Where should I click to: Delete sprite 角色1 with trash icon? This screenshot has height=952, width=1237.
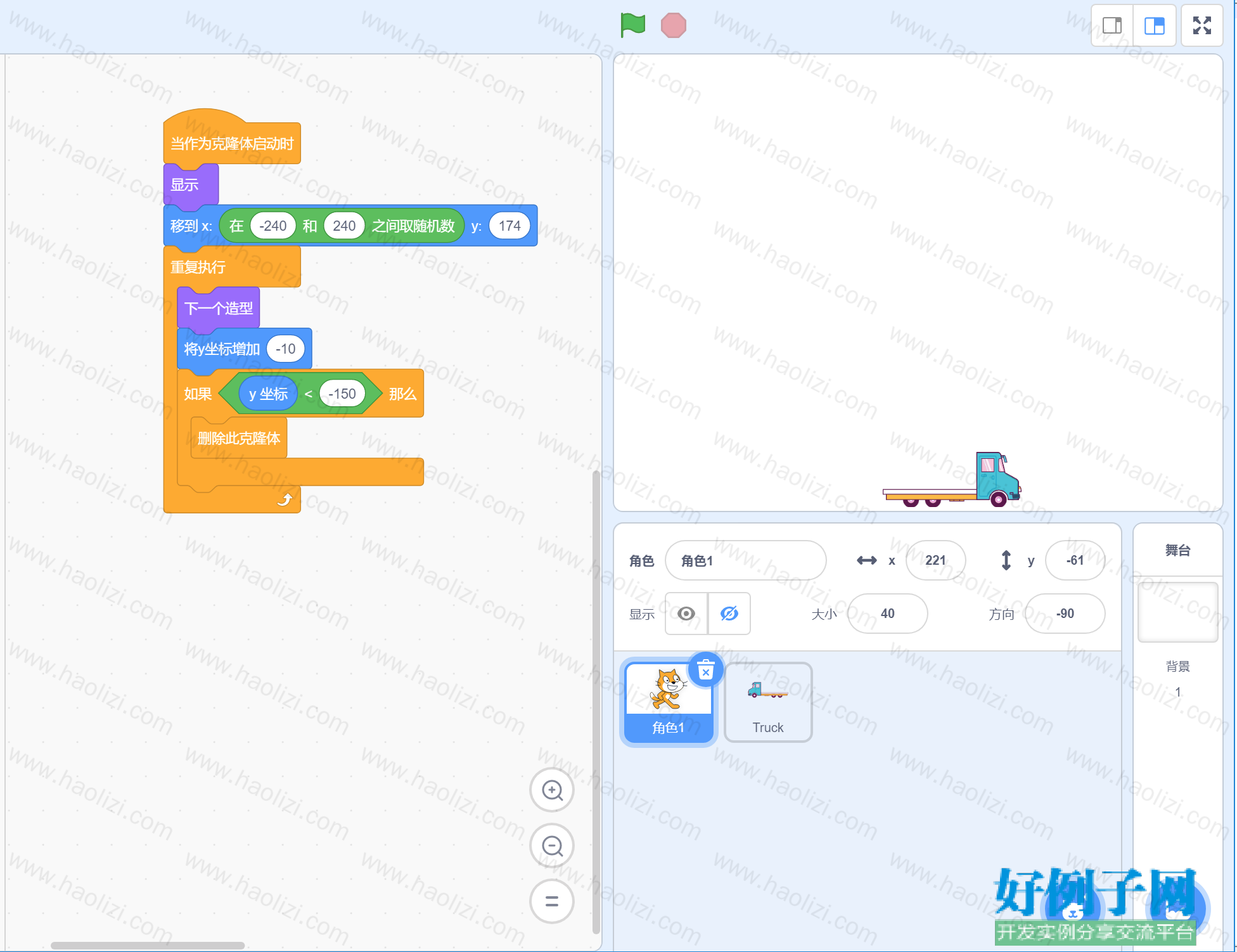pos(705,670)
